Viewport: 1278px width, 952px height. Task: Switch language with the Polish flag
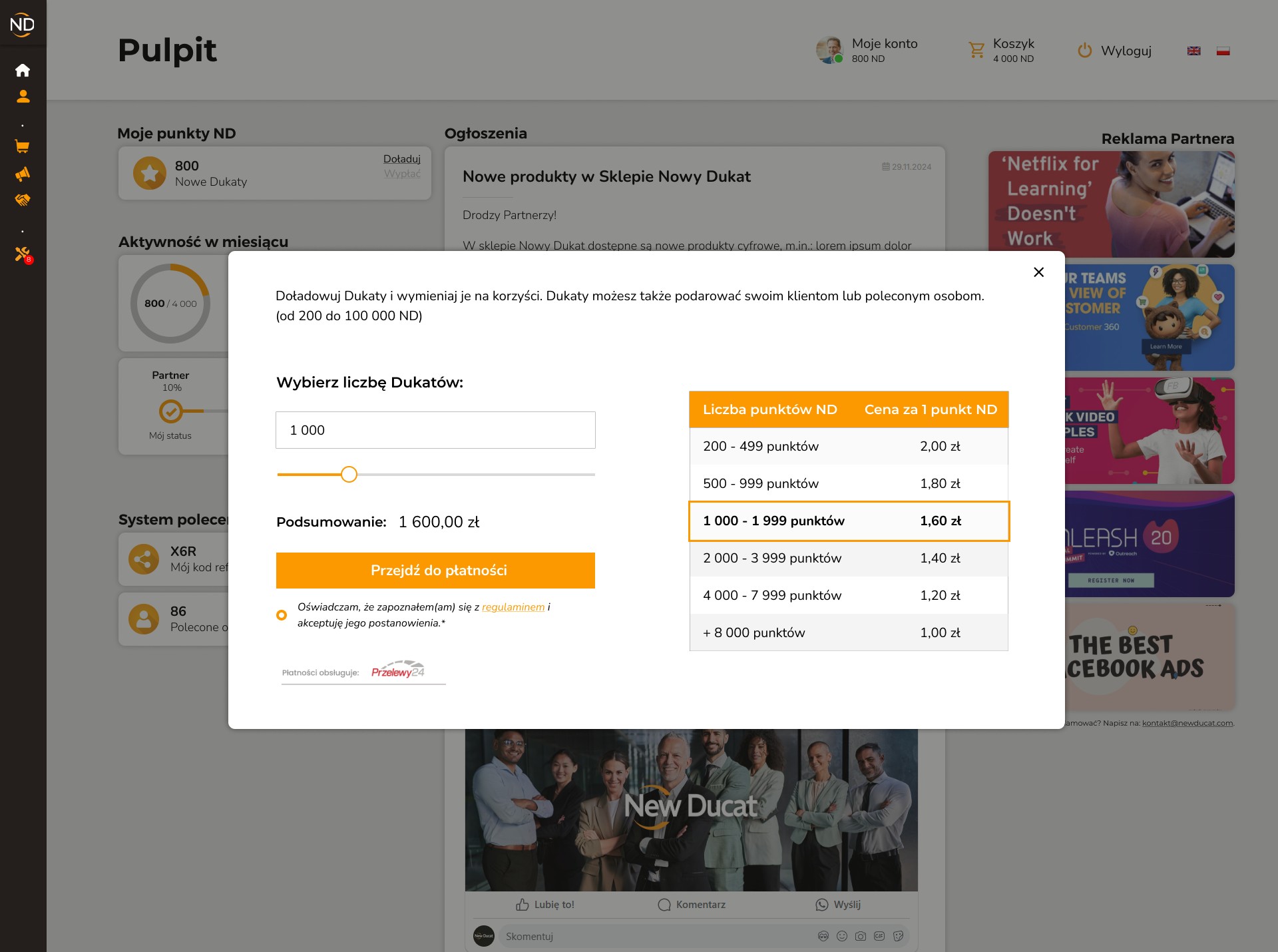pyautogui.click(x=1223, y=51)
